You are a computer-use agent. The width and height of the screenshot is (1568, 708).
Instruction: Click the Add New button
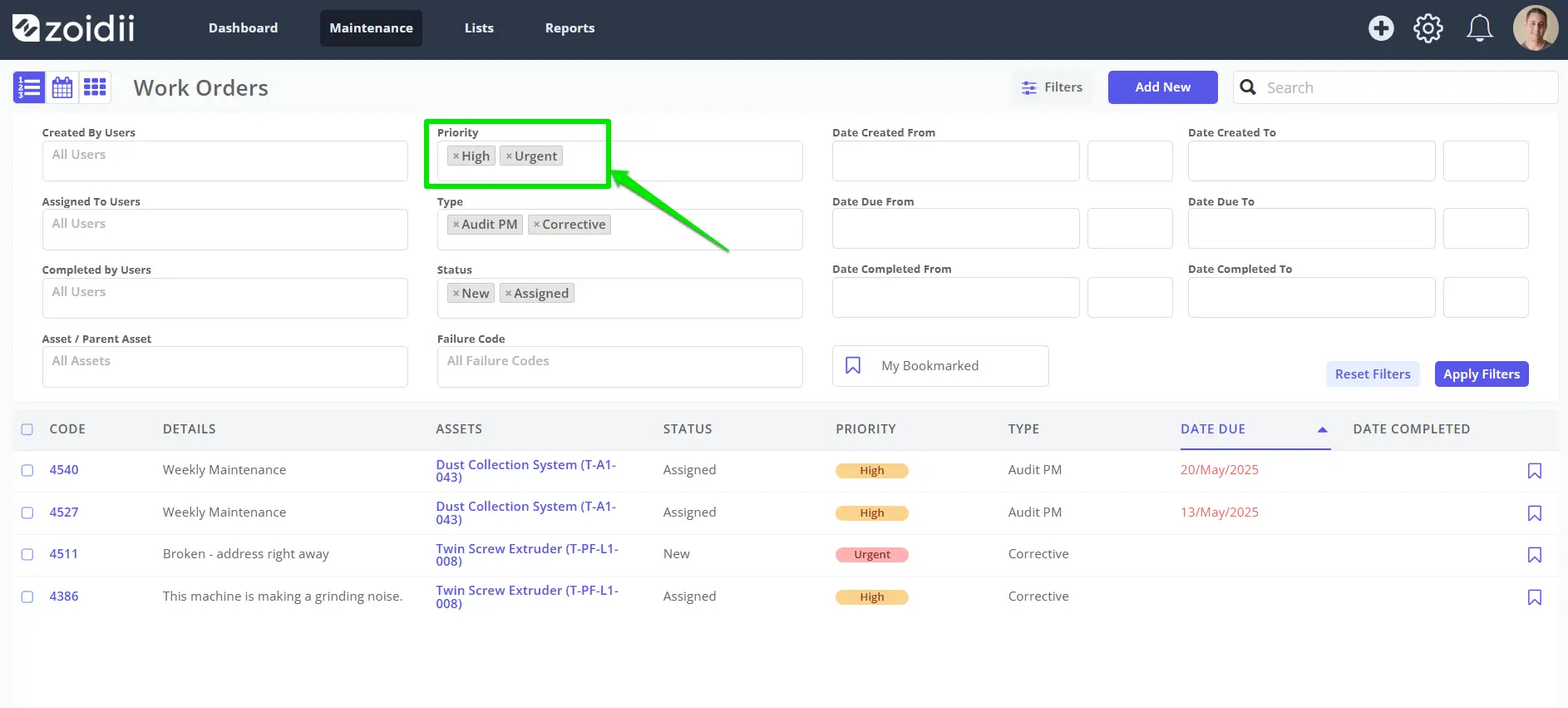[x=1162, y=87]
